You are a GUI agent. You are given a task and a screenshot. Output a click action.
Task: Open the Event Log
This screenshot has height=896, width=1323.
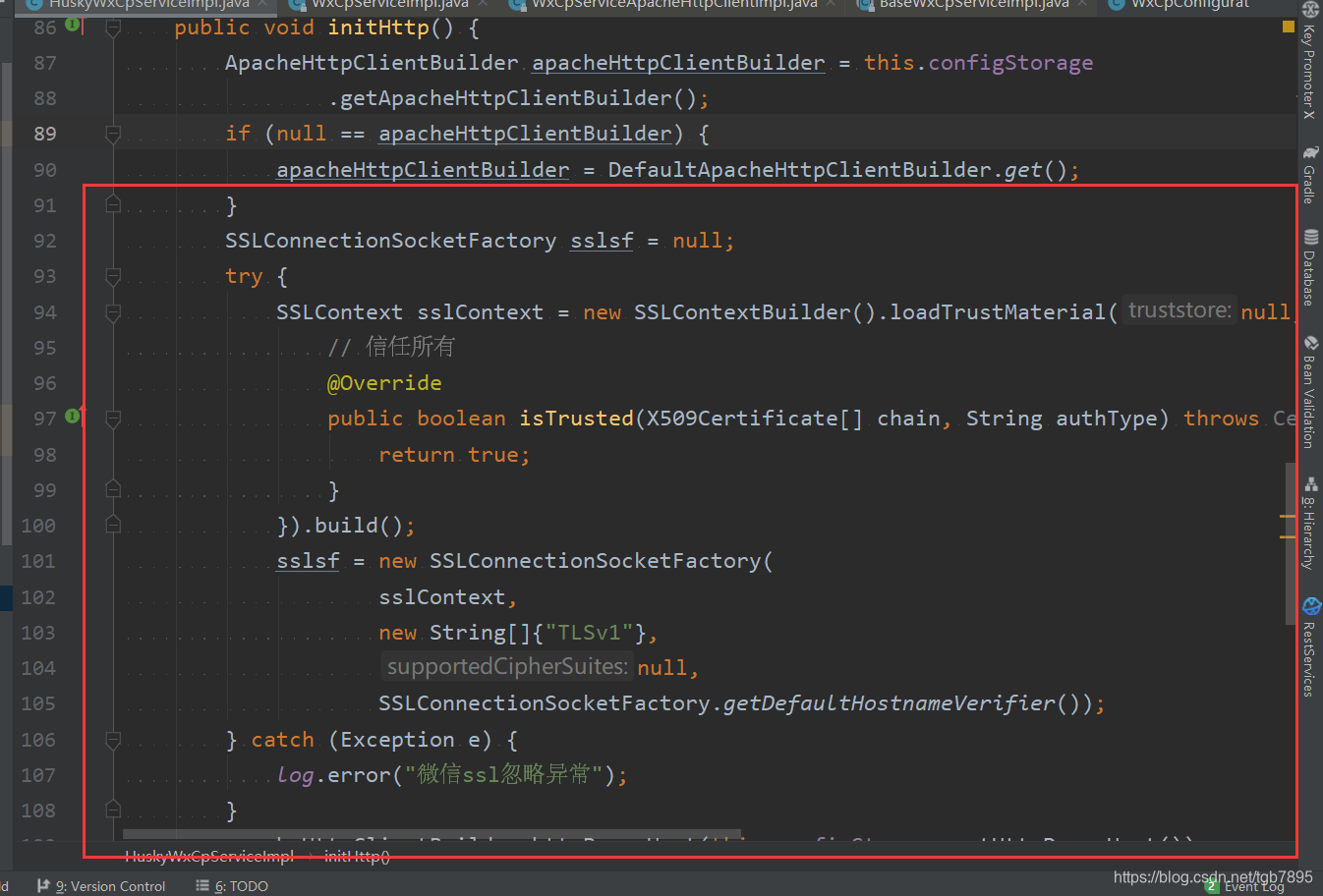[x=1245, y=887]
